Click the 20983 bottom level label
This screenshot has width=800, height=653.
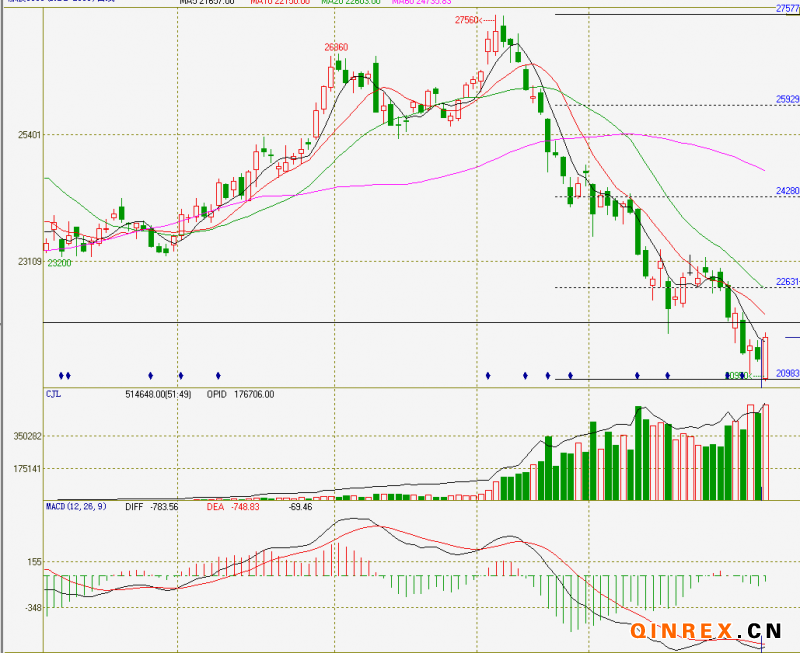pos(787,373)
